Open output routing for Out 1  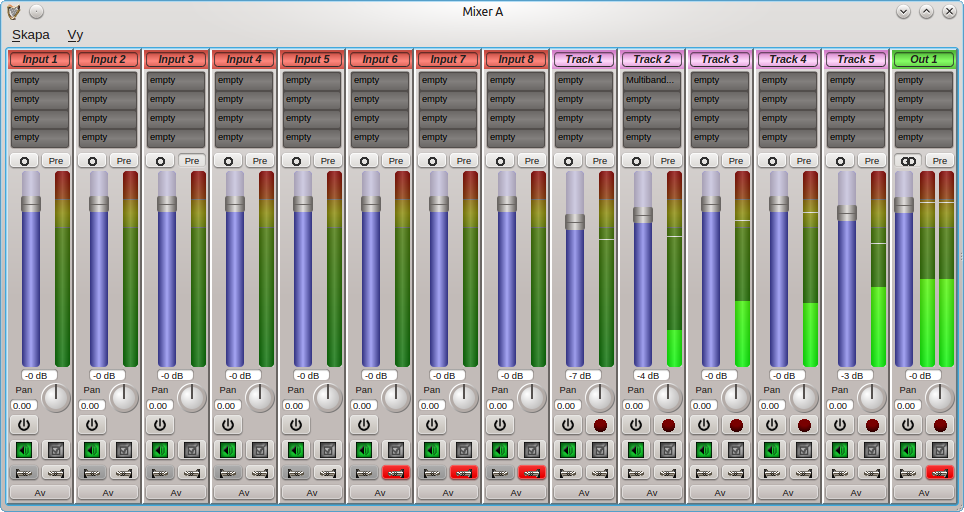click(x=940, y=472)
